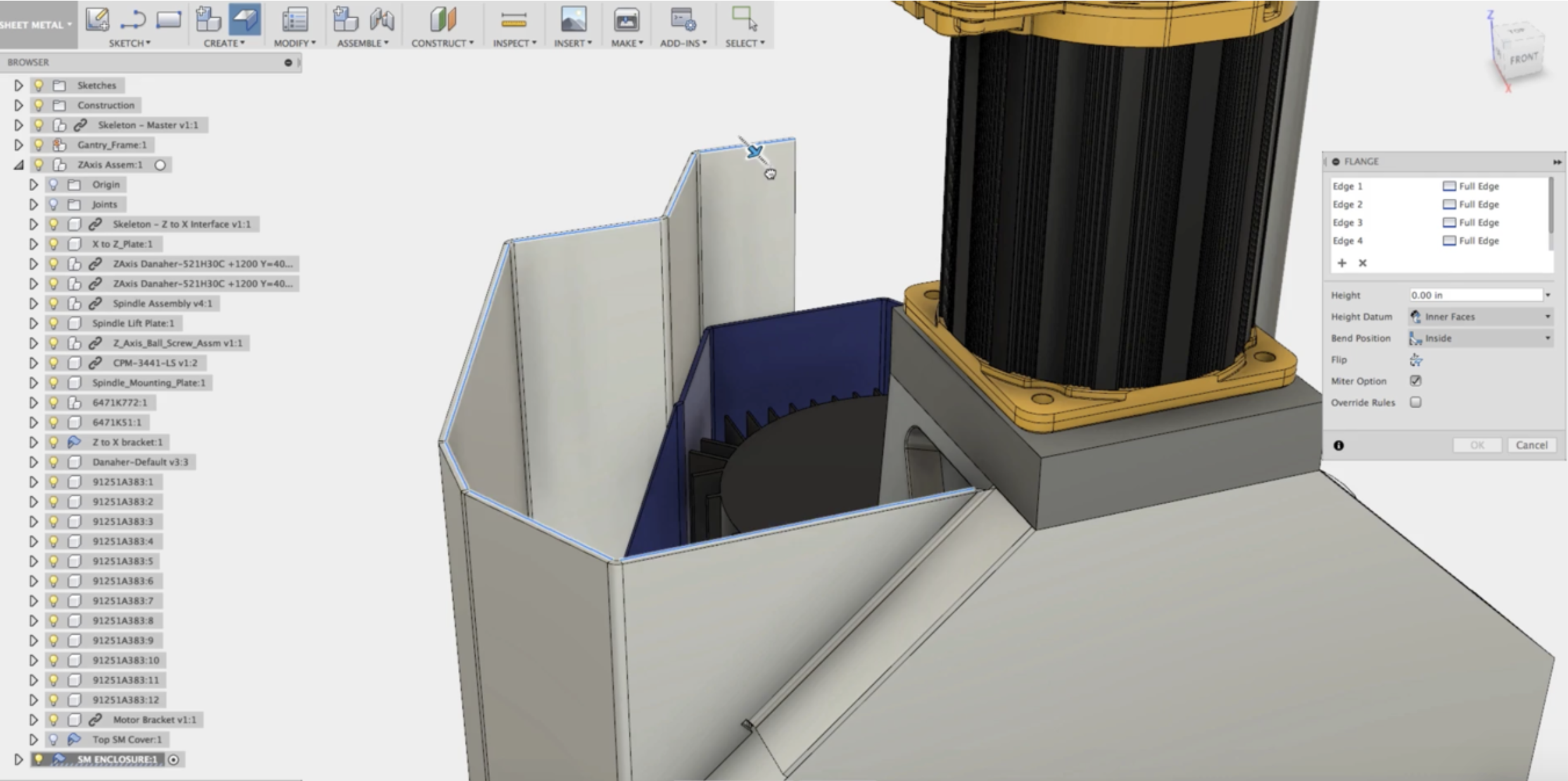This screenshot has width=1568, height=781.
Task: Collapse the Browser panel with dot icon
Action: 288,62
